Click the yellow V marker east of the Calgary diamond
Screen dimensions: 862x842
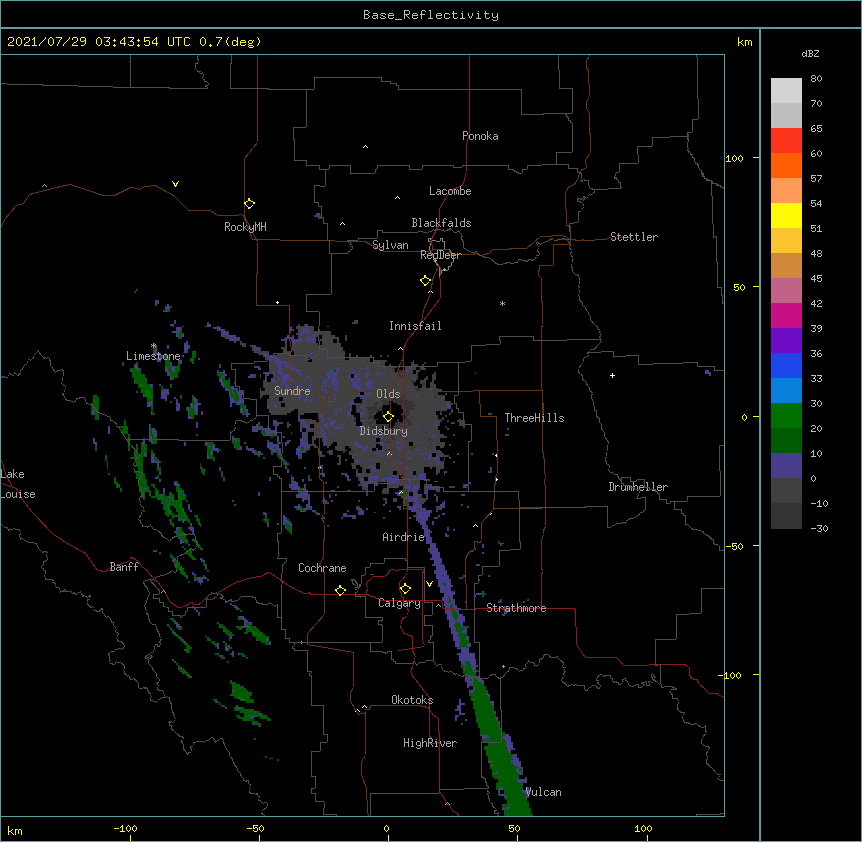429,584
